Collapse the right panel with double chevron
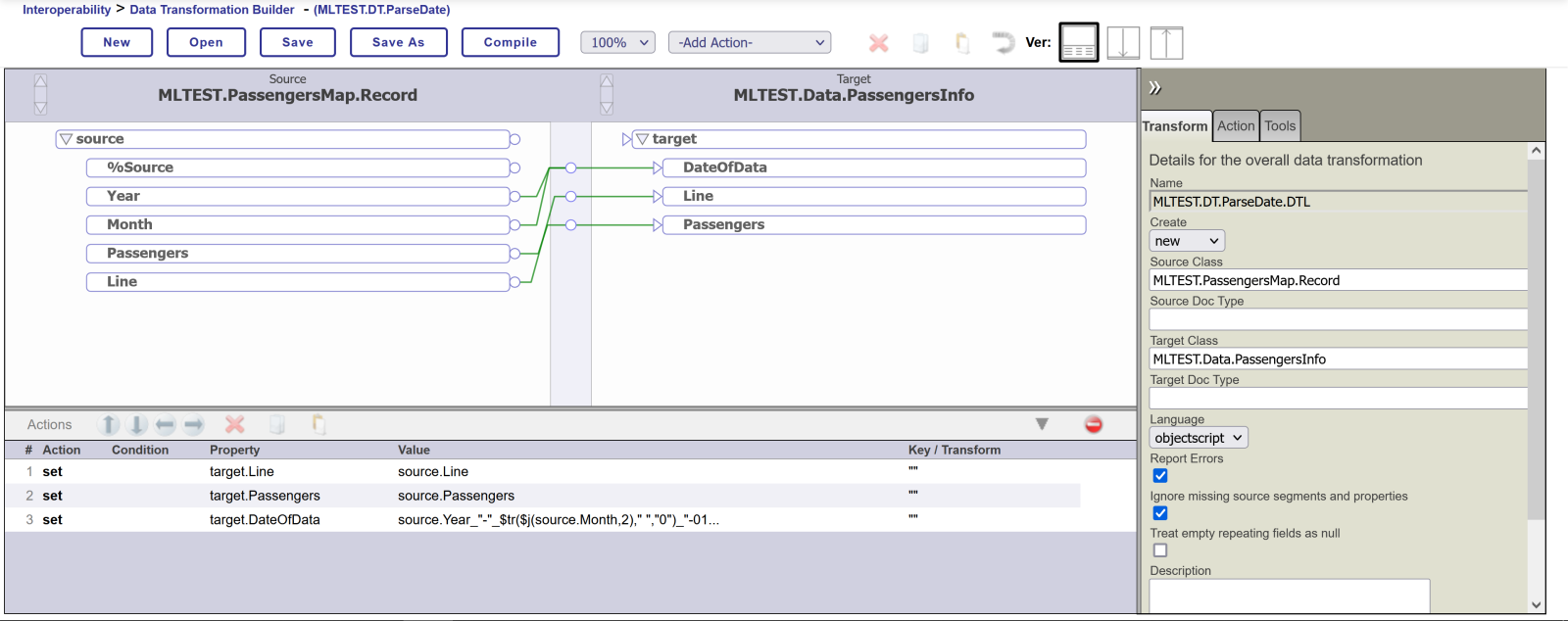 1155,87
